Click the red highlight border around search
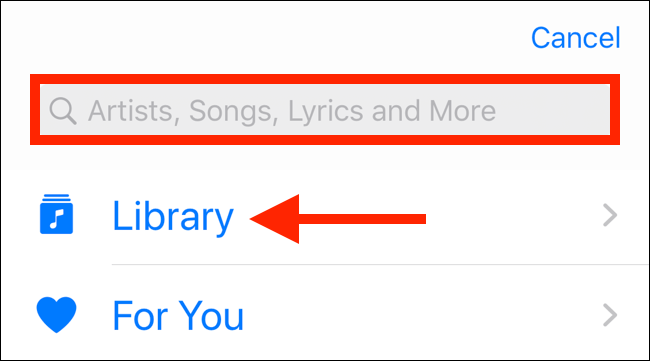This screenshot has height=361, width=650. coord(325,79)
